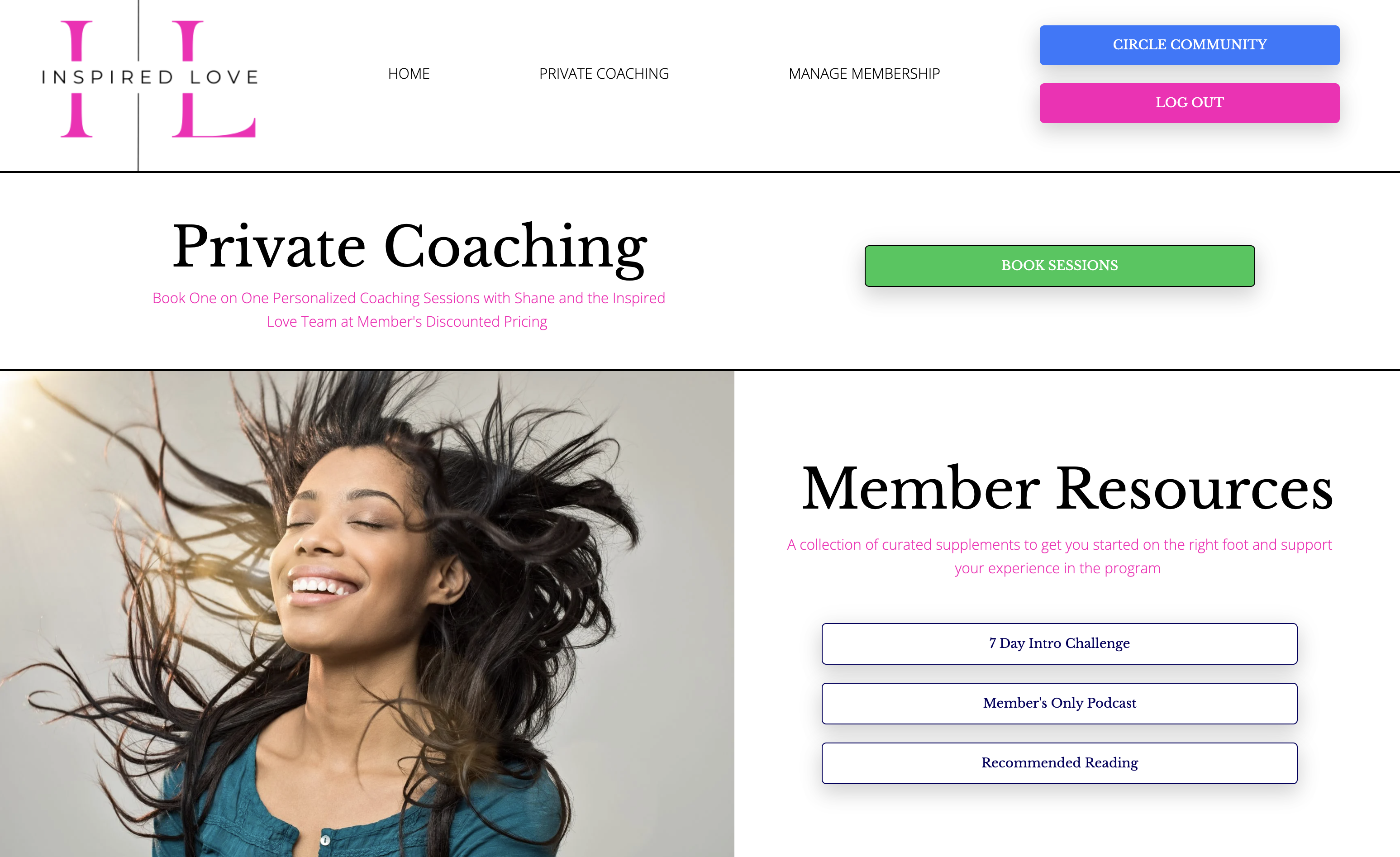Click the line 'A collection of curated supplements'
The image size is (1400, 857).
click(1059, 544)
